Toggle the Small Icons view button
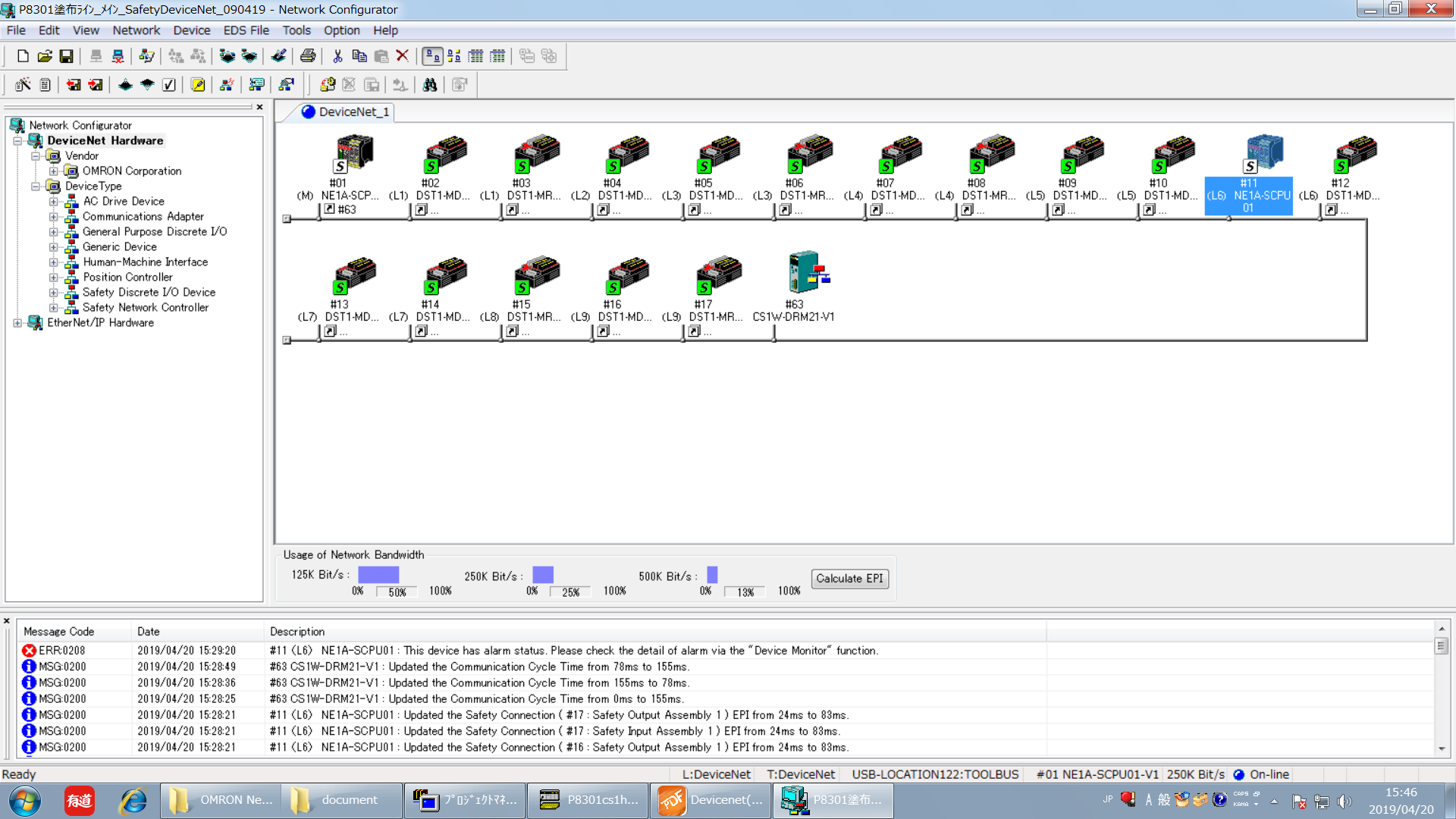Screen dimensions: 1456x819 click(454, 56)
